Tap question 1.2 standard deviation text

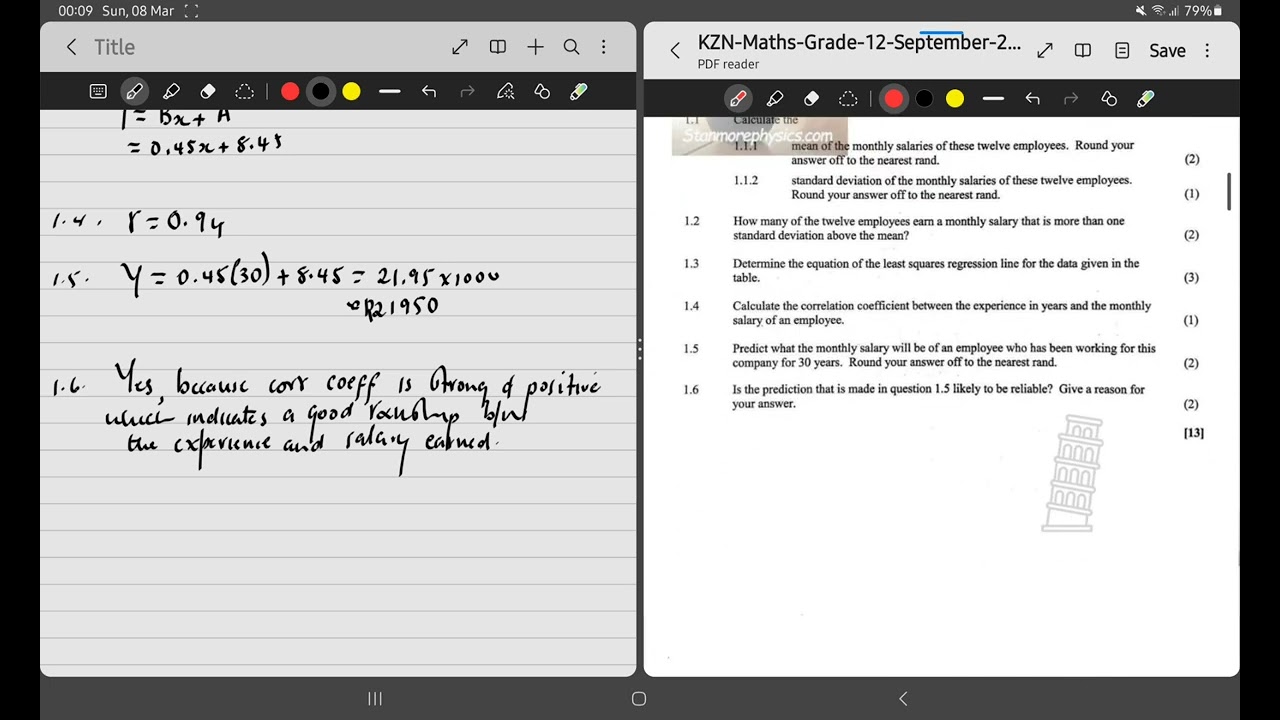point(928,228)
